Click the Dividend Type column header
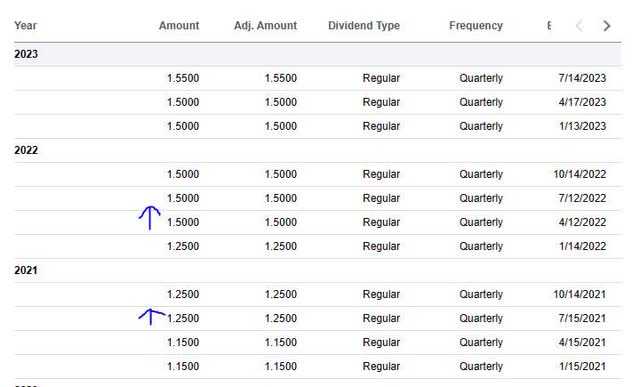Viewport: 640px width, 387px height. point(364,26)
